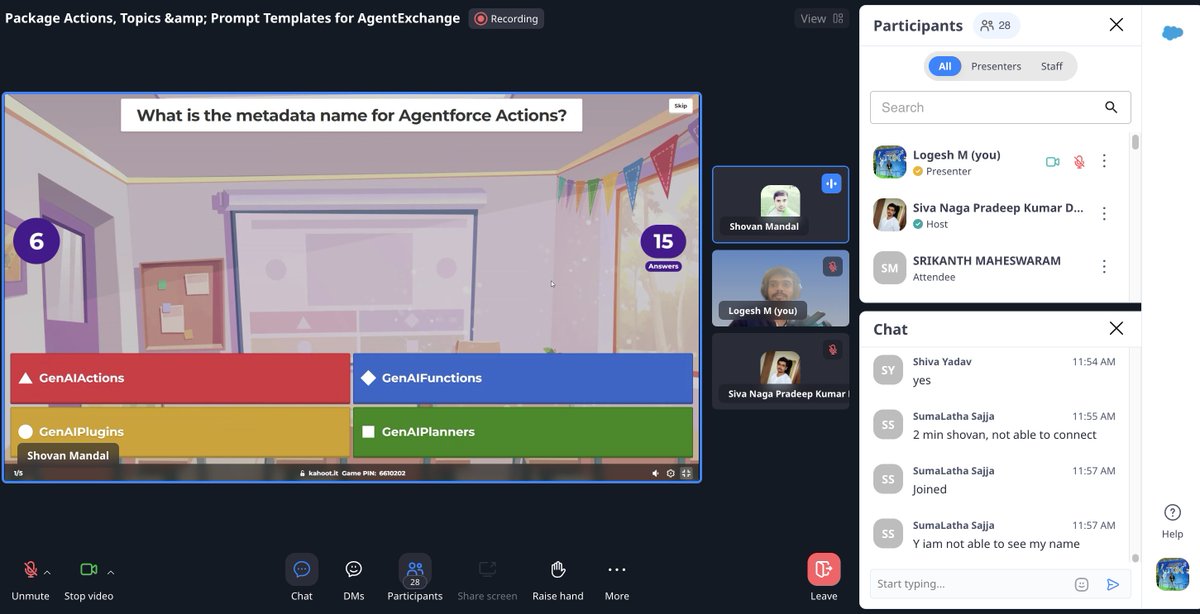
Task: Click the chat scrollbar
Action: coord(1135,558)
